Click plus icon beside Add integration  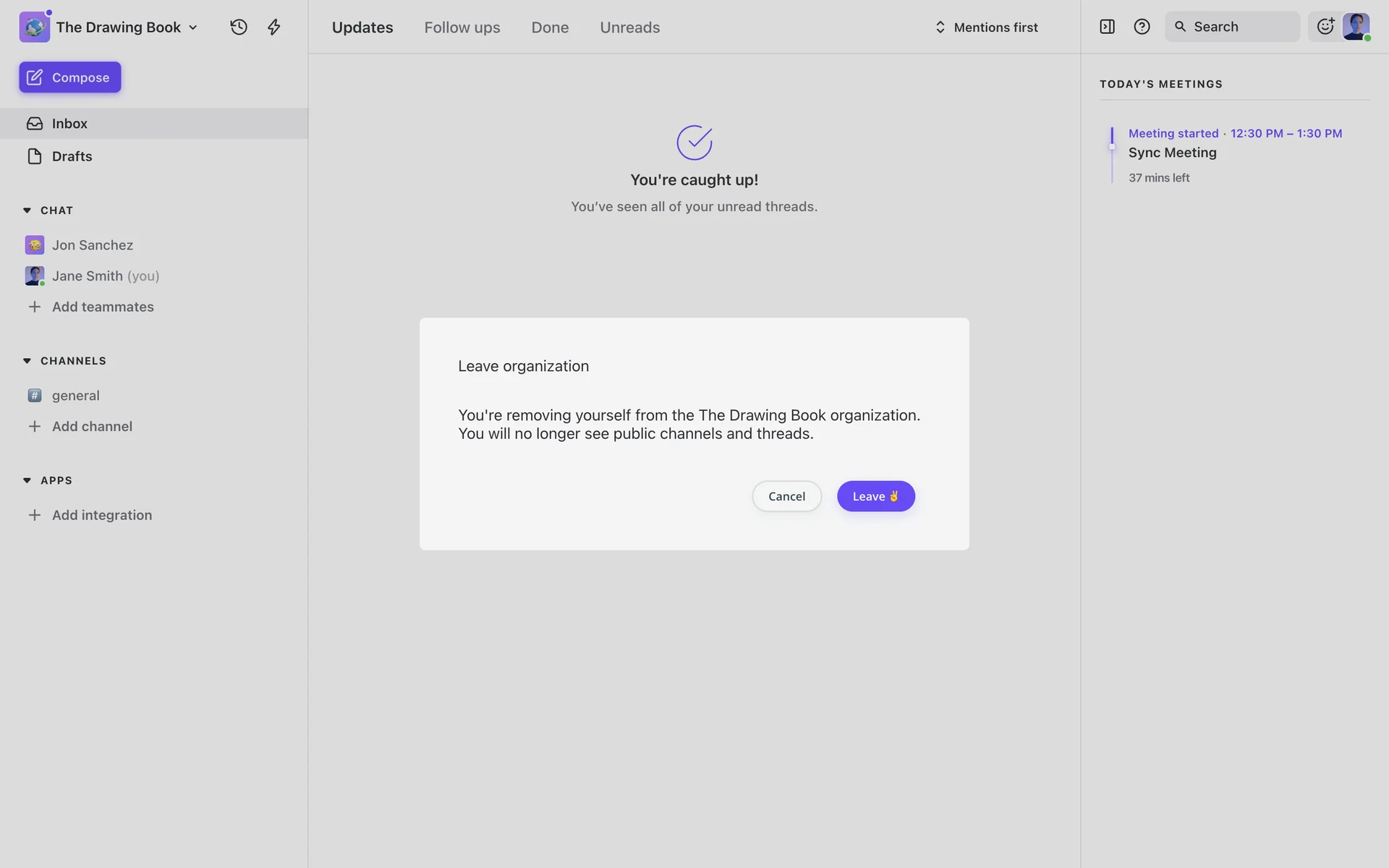tap(34, 515)
